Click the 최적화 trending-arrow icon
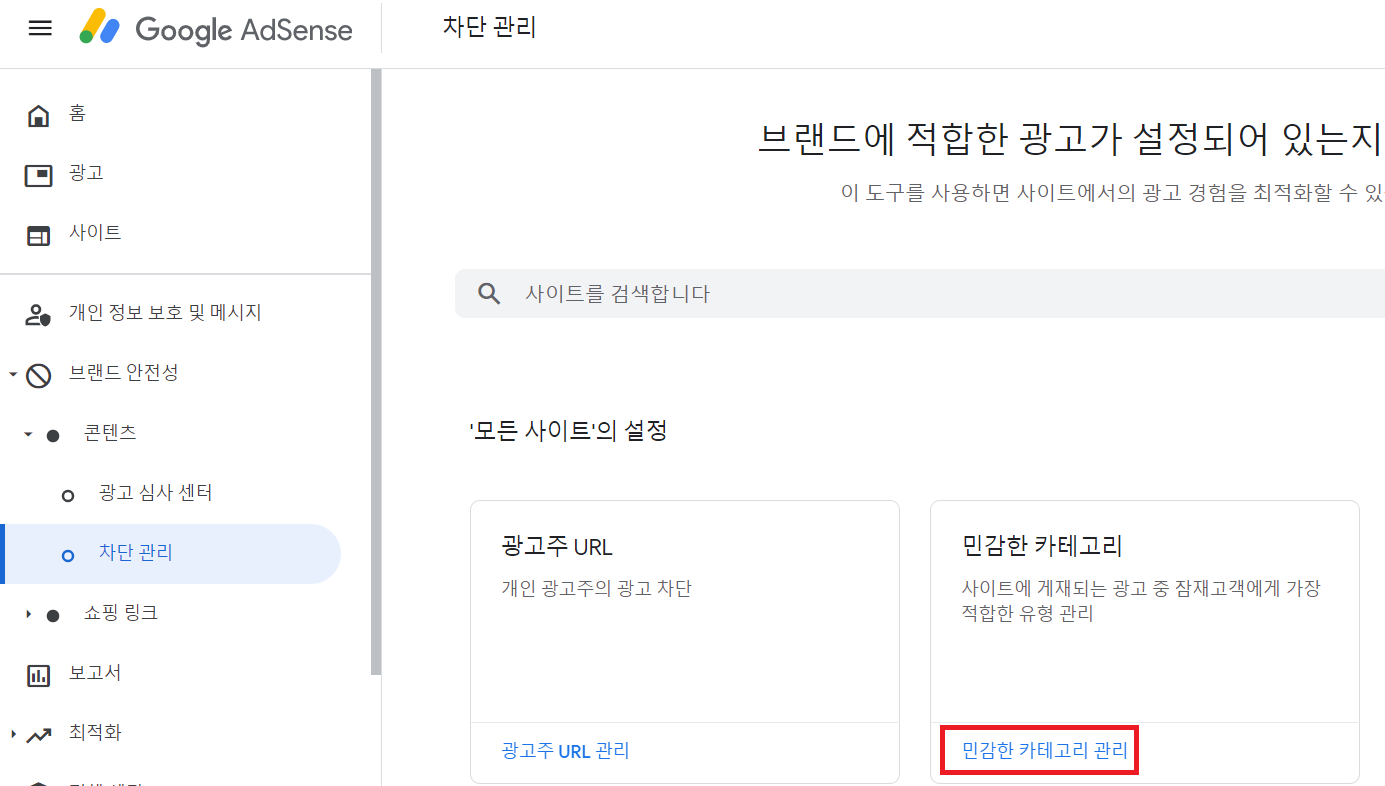Image resolution: width=1385 pixels, height=786 pixels. [38, 736]
